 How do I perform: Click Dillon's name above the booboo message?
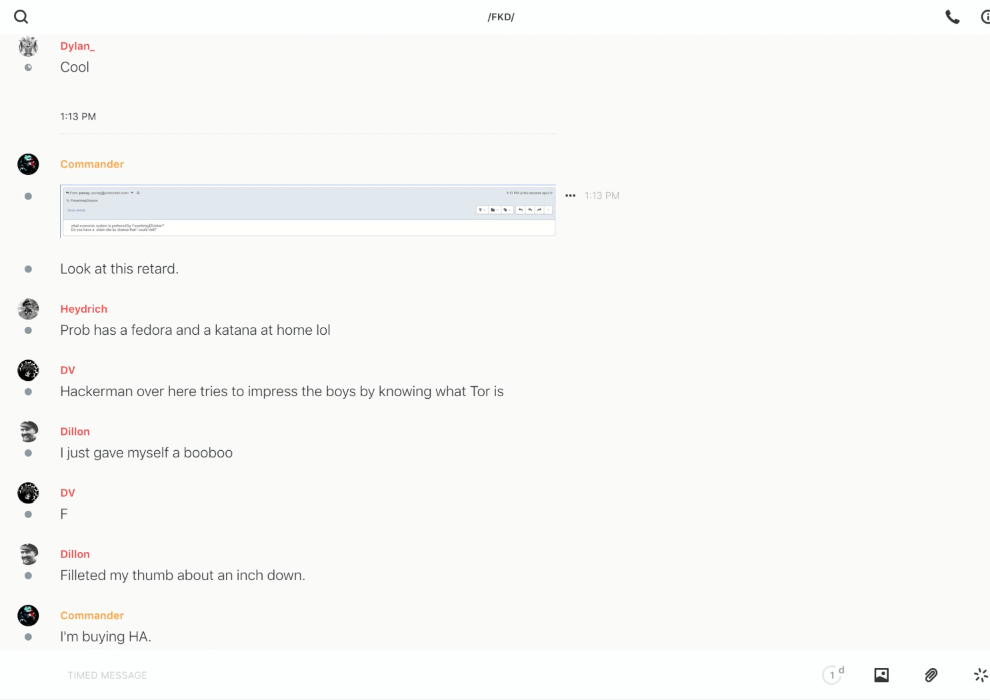tap(75, 432)
